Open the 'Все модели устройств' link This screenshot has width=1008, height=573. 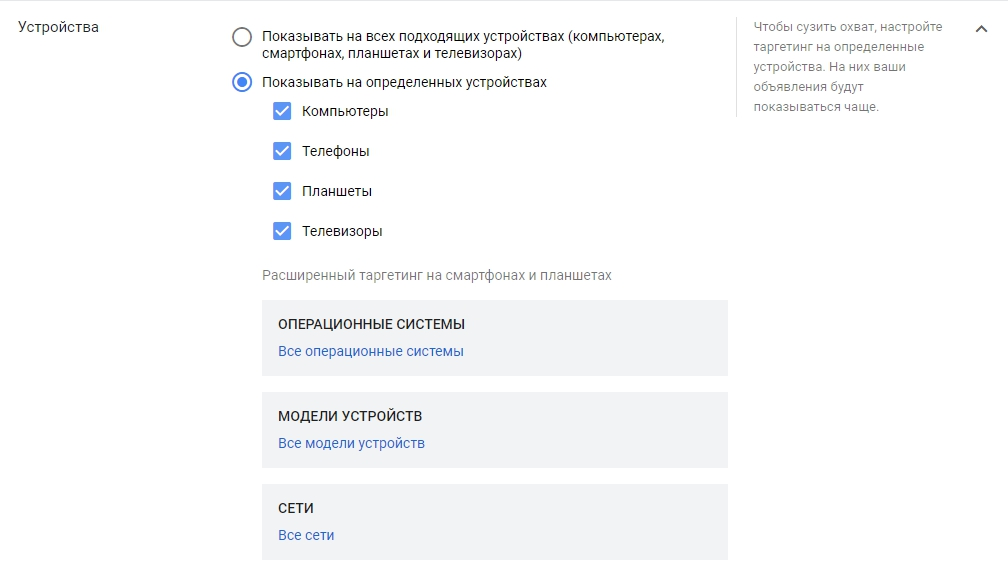coord(351,443)
